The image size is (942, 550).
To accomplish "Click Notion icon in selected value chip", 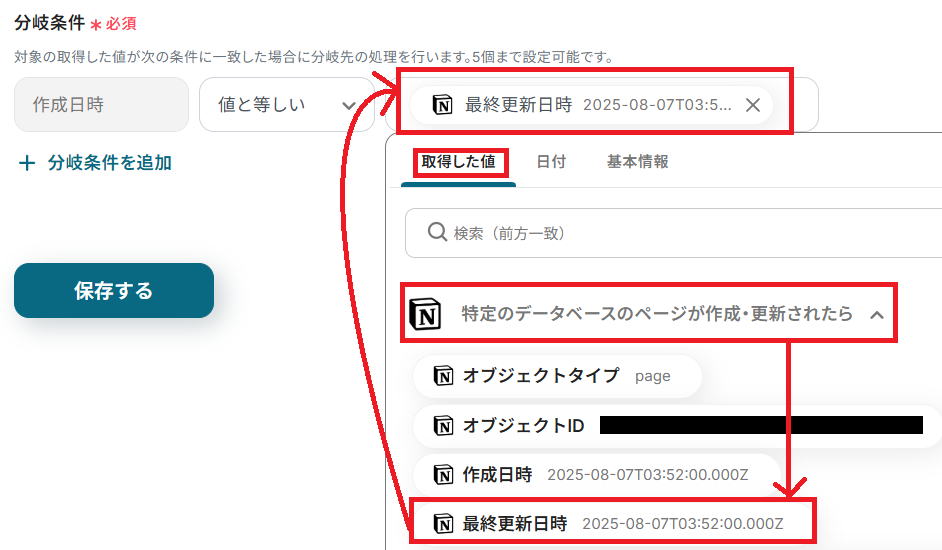I will pos(443,105).
